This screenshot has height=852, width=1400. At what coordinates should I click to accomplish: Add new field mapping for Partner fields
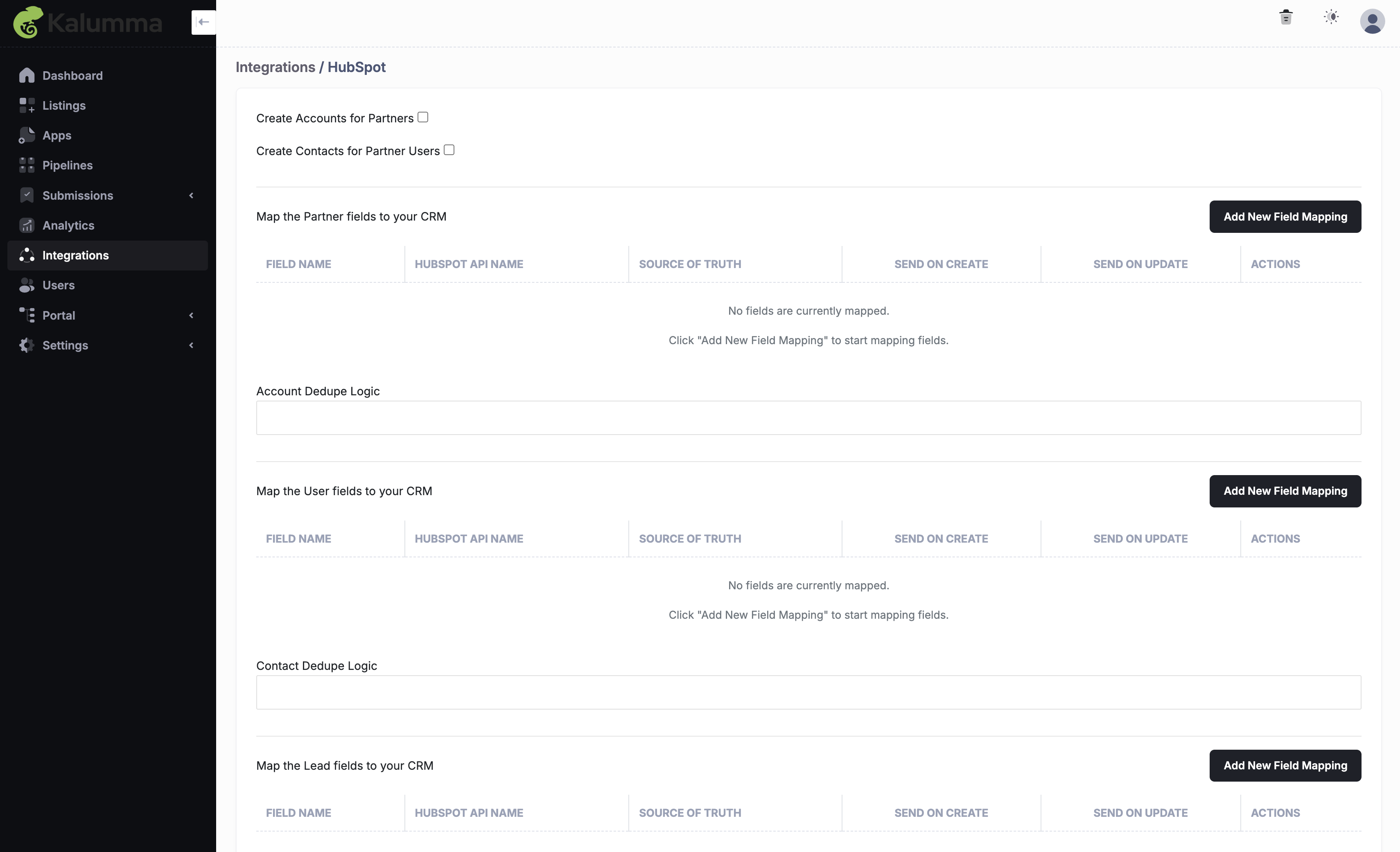click(1285, 216)
